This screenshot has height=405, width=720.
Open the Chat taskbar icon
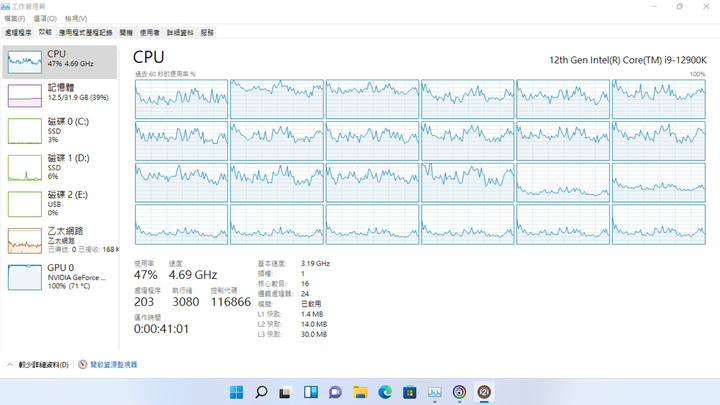(x=336, y=392)
